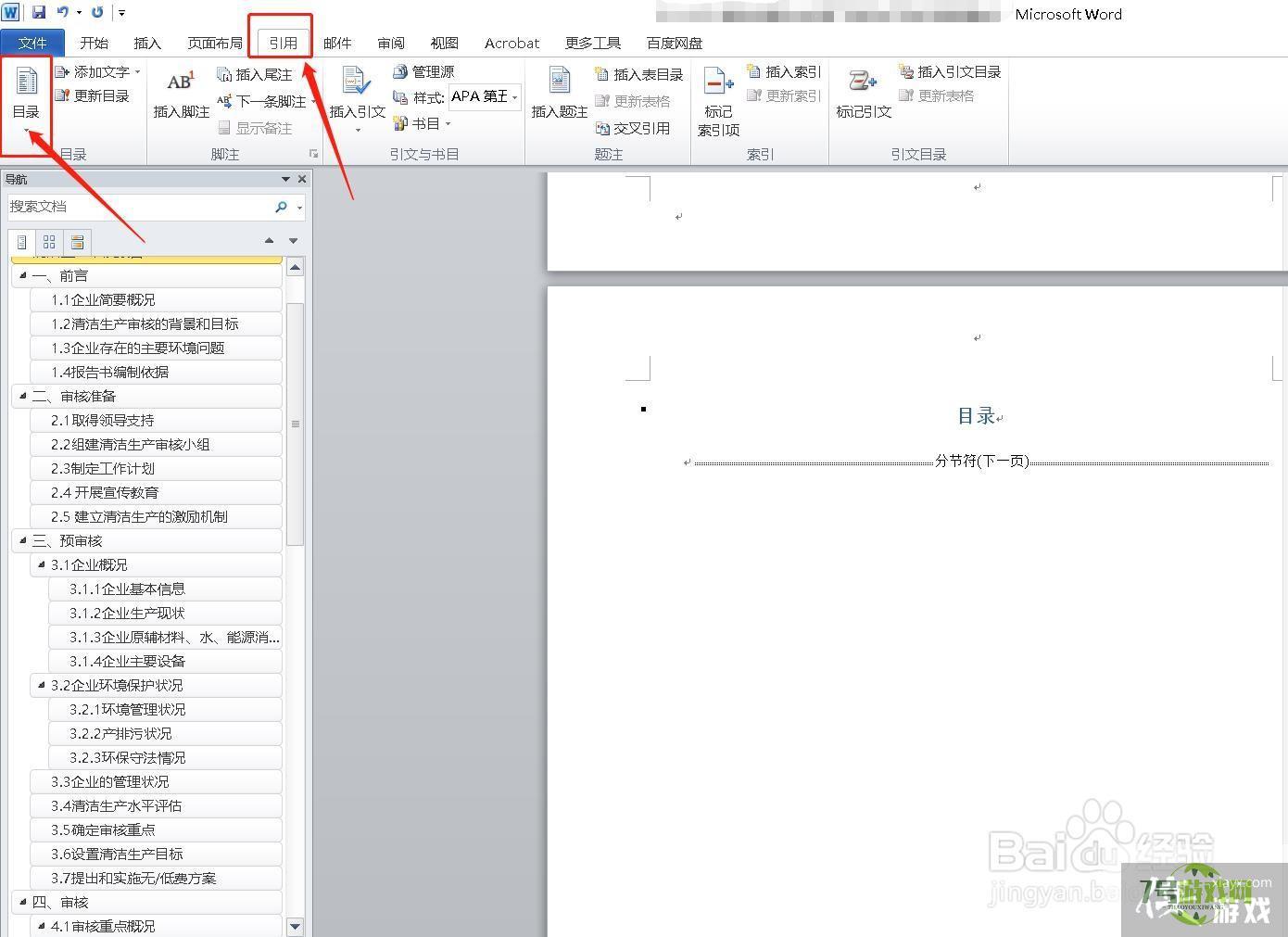Open the 目录 (Table of Contents) button
The image size is (1288, 937).
pyautogui.click(x=26, y=98)
